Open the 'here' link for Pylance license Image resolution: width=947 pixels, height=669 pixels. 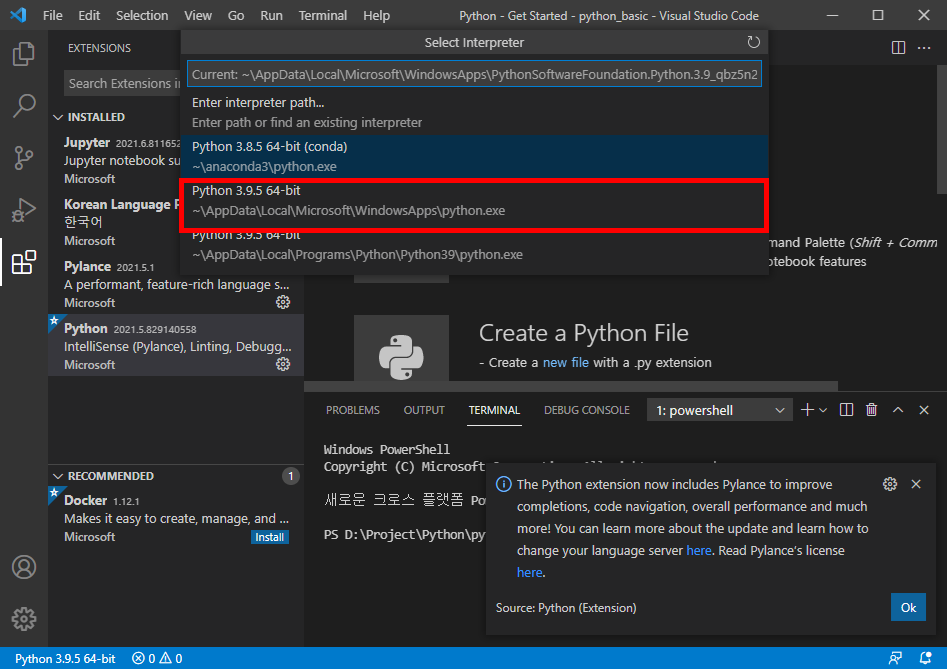pos(530,572)
